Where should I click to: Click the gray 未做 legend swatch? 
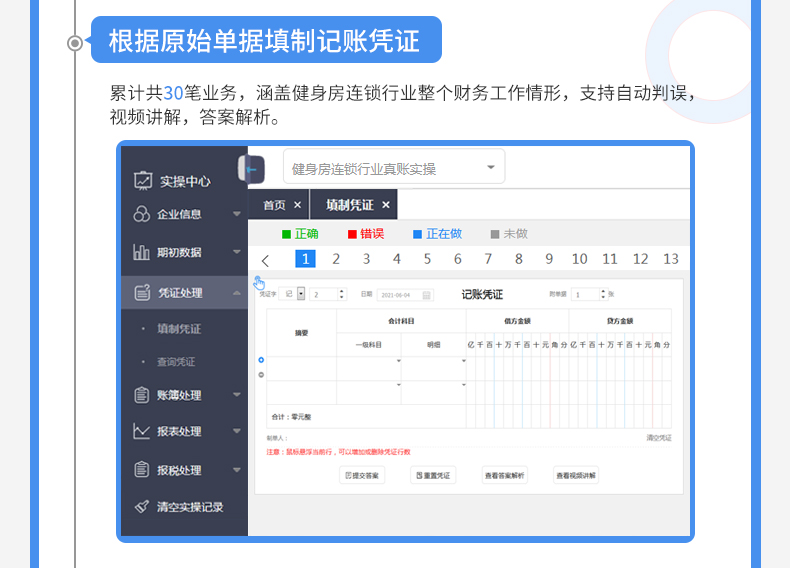495,234
